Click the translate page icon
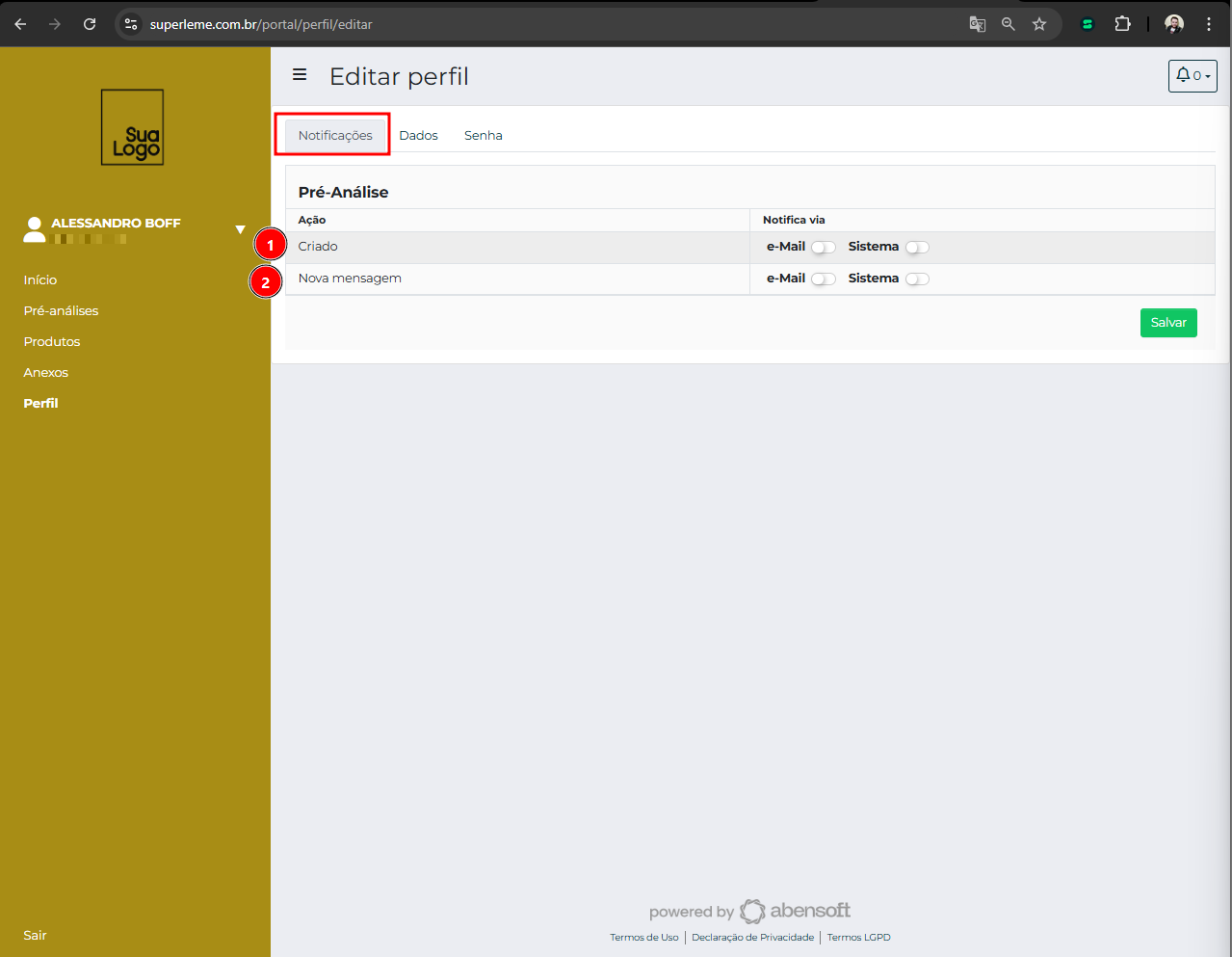1232x957 pixels. 977,24
